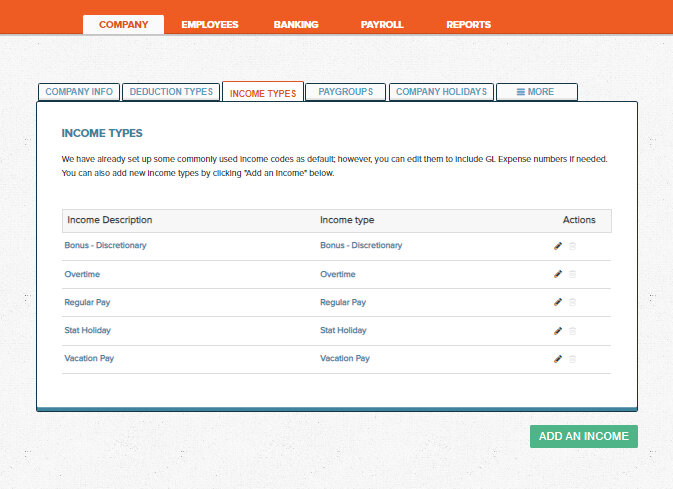The image size is (673, 489).
Task: Click the pencil icon for Overtime
Action: point(558,274)
